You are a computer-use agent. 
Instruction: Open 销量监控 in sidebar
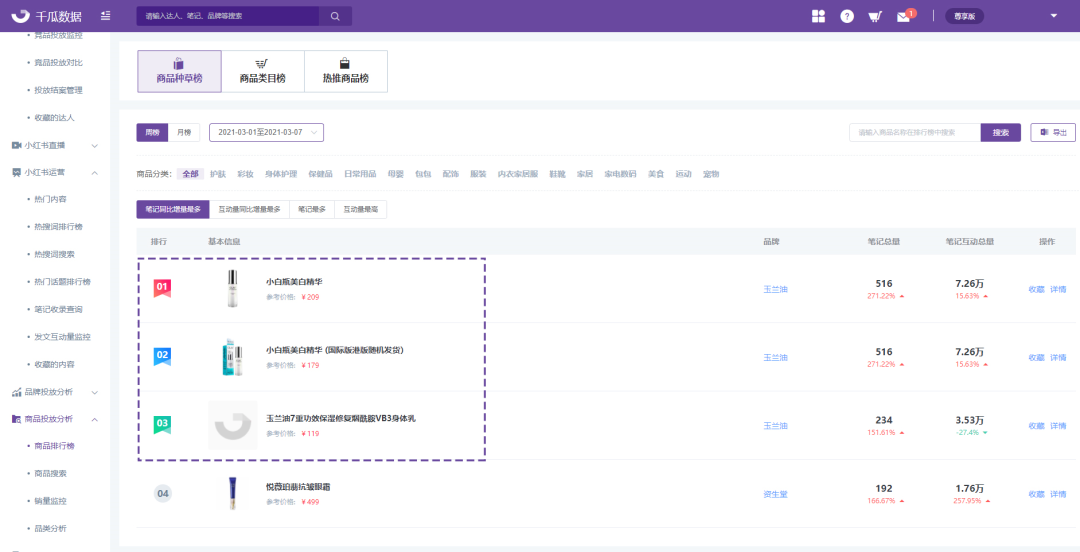50,501
